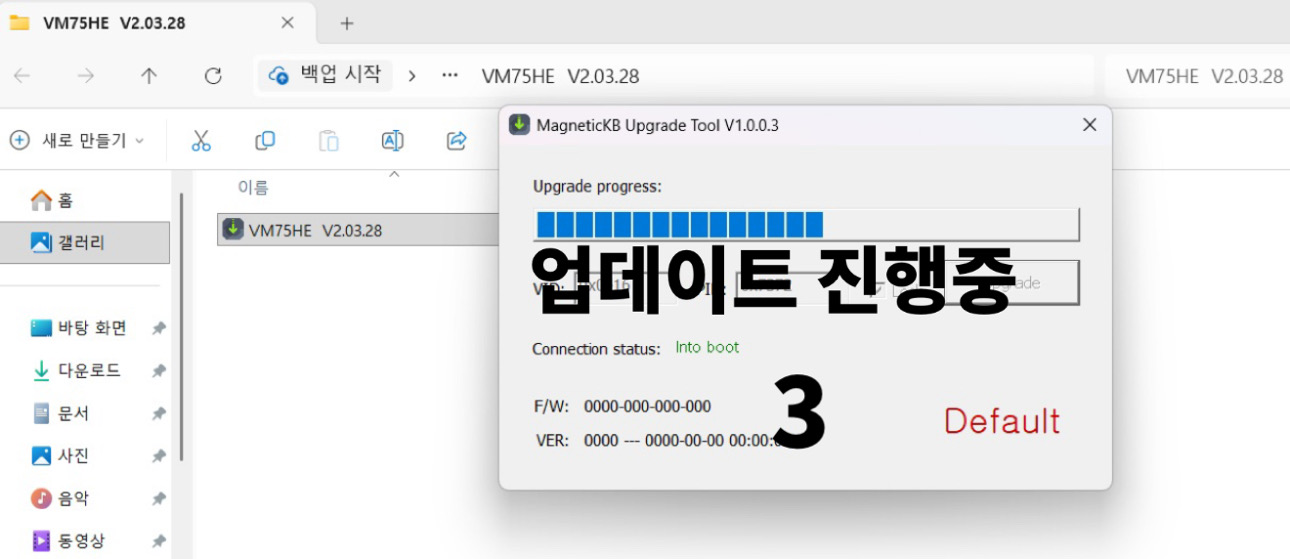
Task: Open 갤러리 in the sidebar
Action: [85, 242]
